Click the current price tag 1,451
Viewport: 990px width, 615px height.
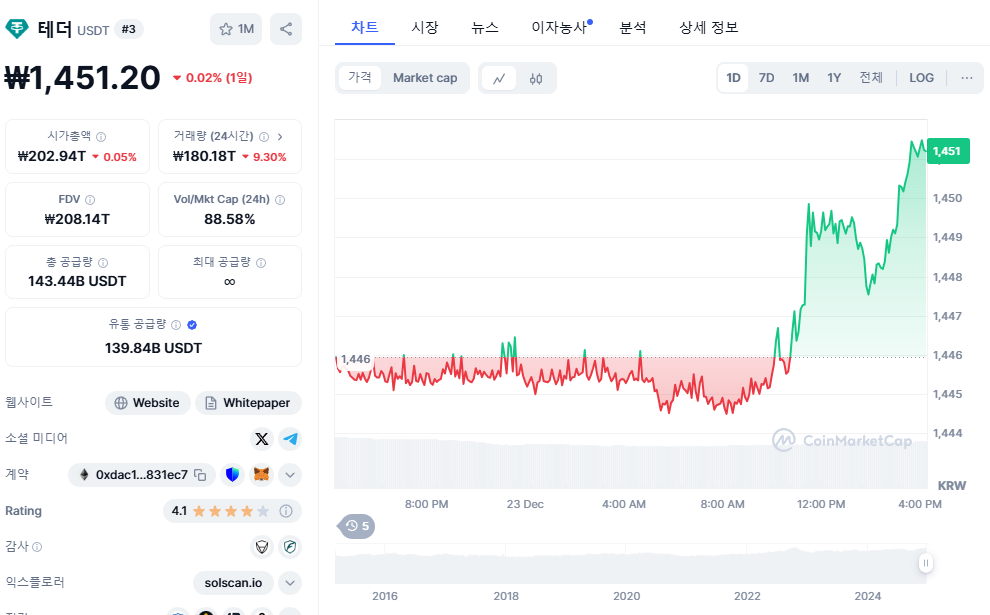coord(947,152)
